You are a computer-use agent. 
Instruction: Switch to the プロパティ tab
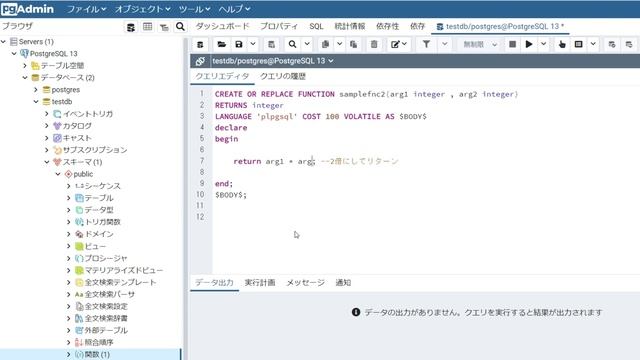pos(279,27)
